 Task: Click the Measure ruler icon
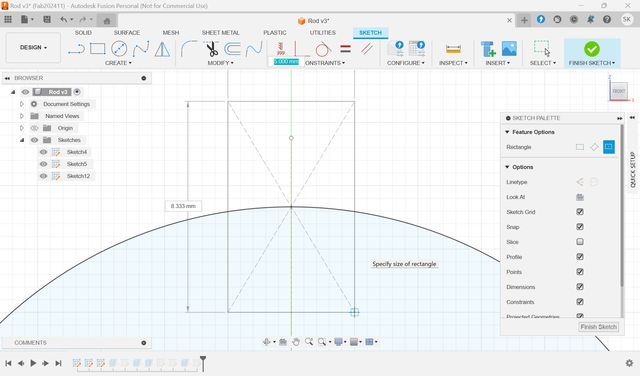tap(453, 49)
